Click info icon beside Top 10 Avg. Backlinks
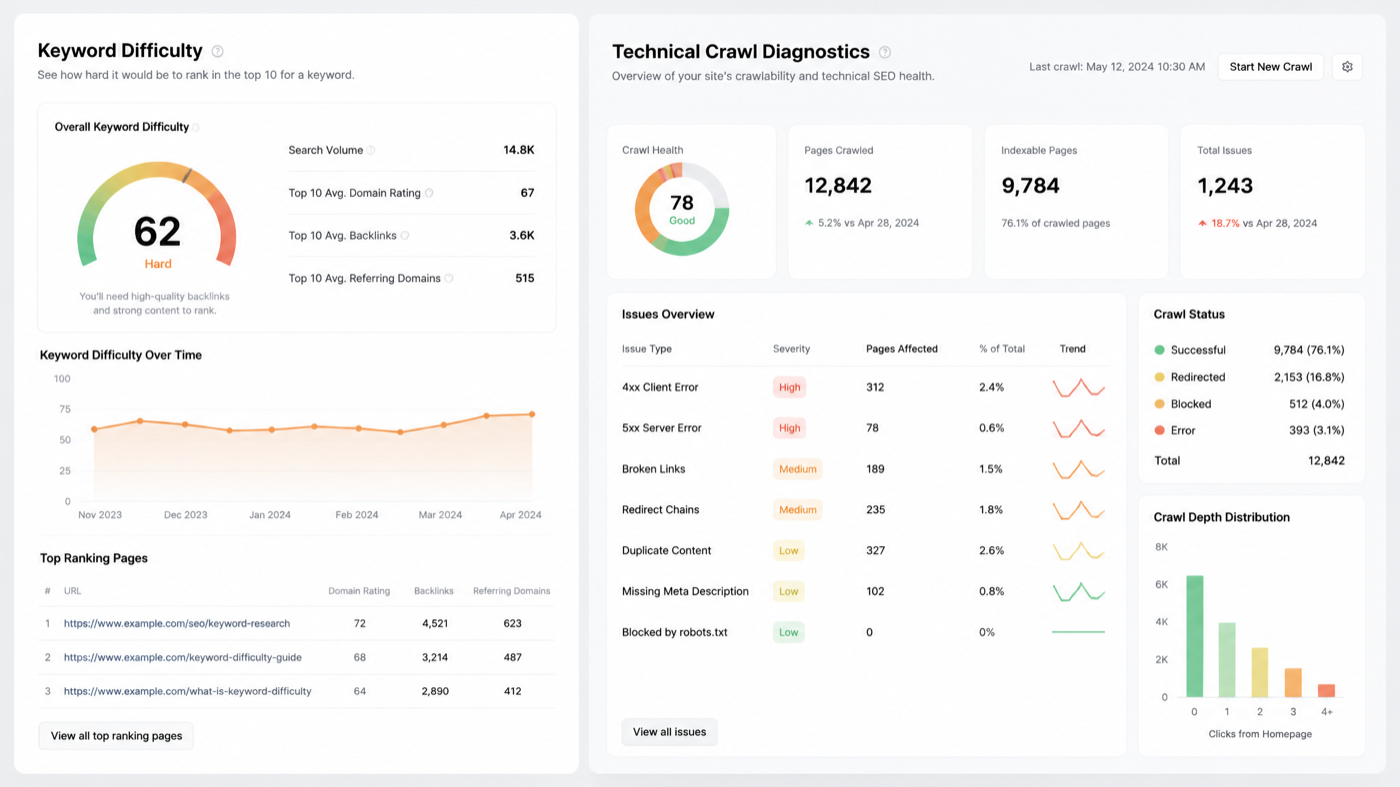The width and height of the screenshot is (1400, 787). click(x=405, y=236)
